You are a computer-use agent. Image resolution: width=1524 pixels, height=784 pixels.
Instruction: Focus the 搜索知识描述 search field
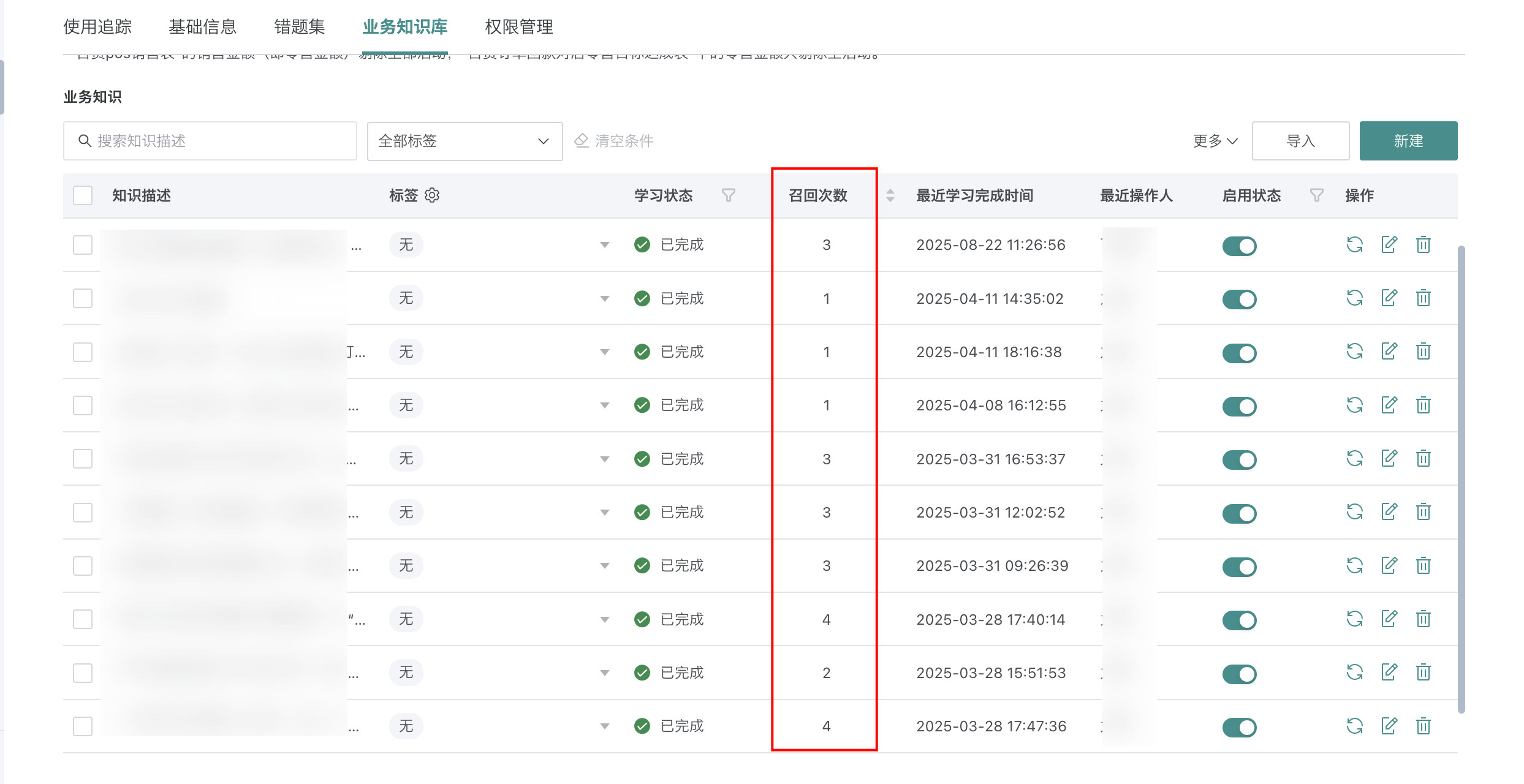tap(210, 141)
